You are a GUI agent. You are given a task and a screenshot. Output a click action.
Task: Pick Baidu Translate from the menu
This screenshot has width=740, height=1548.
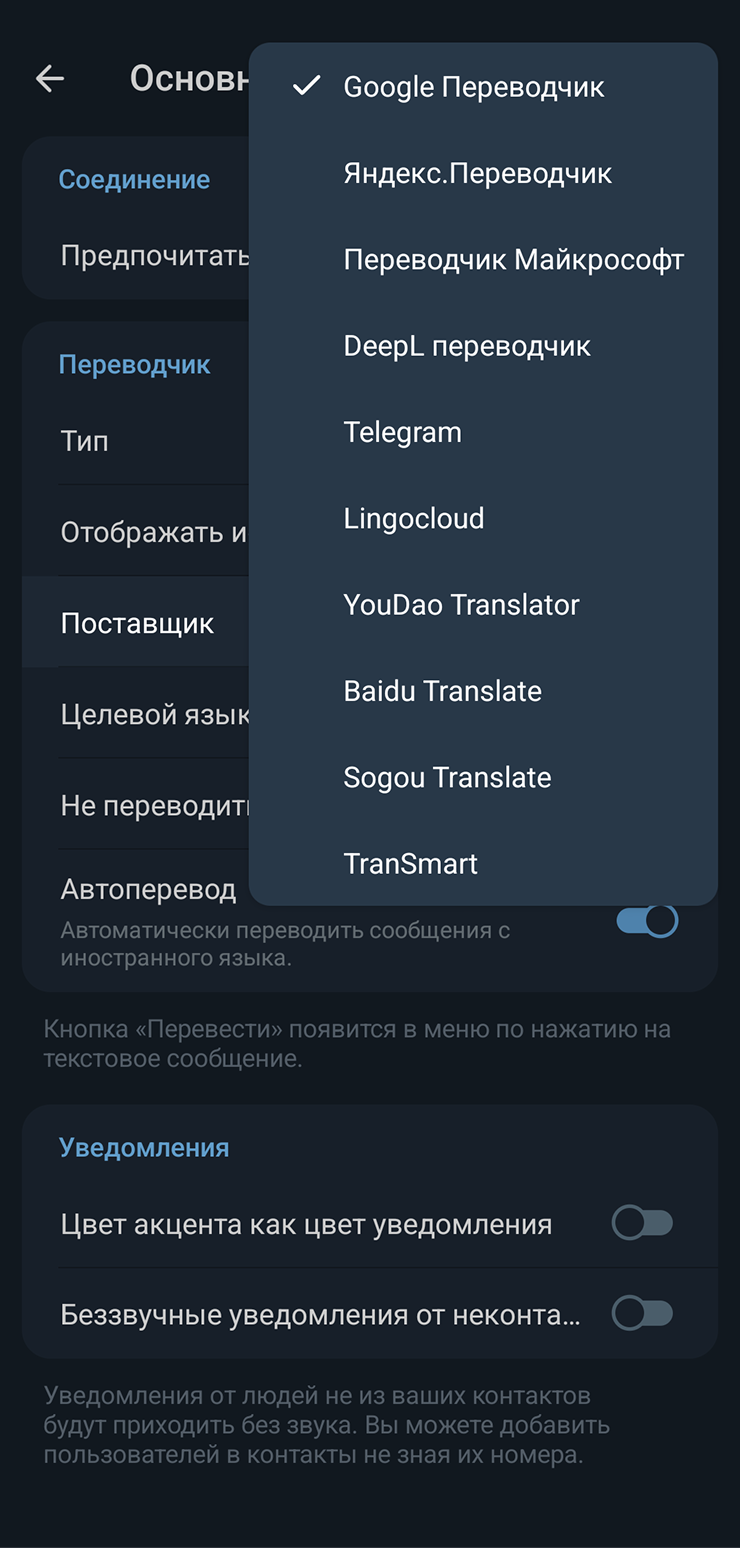[442, 691]
